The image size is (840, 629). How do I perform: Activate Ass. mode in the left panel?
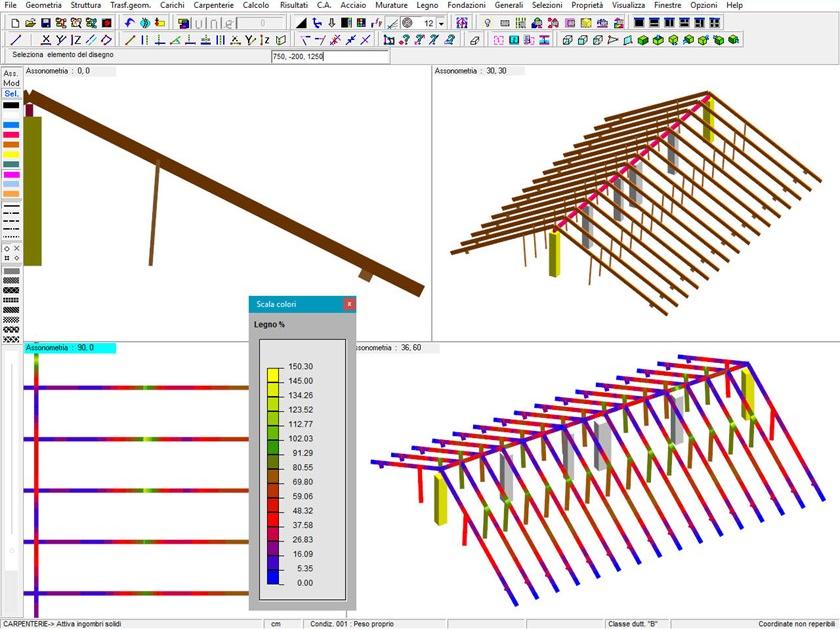[11, 74]
